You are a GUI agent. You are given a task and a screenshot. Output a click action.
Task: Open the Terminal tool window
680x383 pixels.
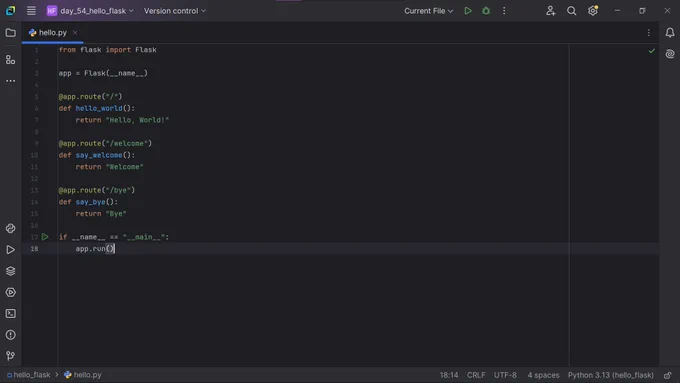tap(10, 314)
